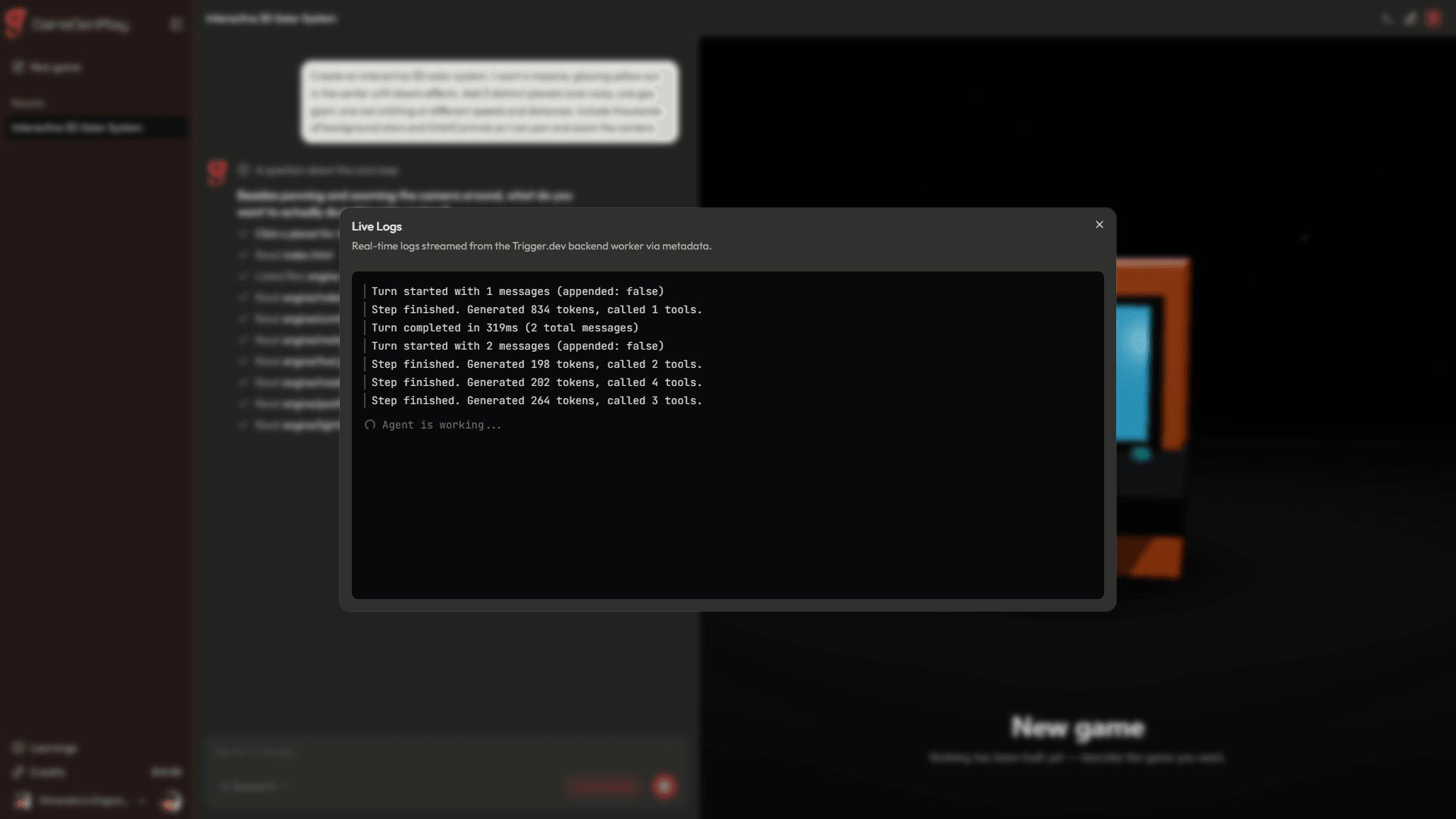Select log line 'Generated 198 tokens, called 2 tools'
Viewport: 1456px width, 819px height.
click(x=537, y=364)
